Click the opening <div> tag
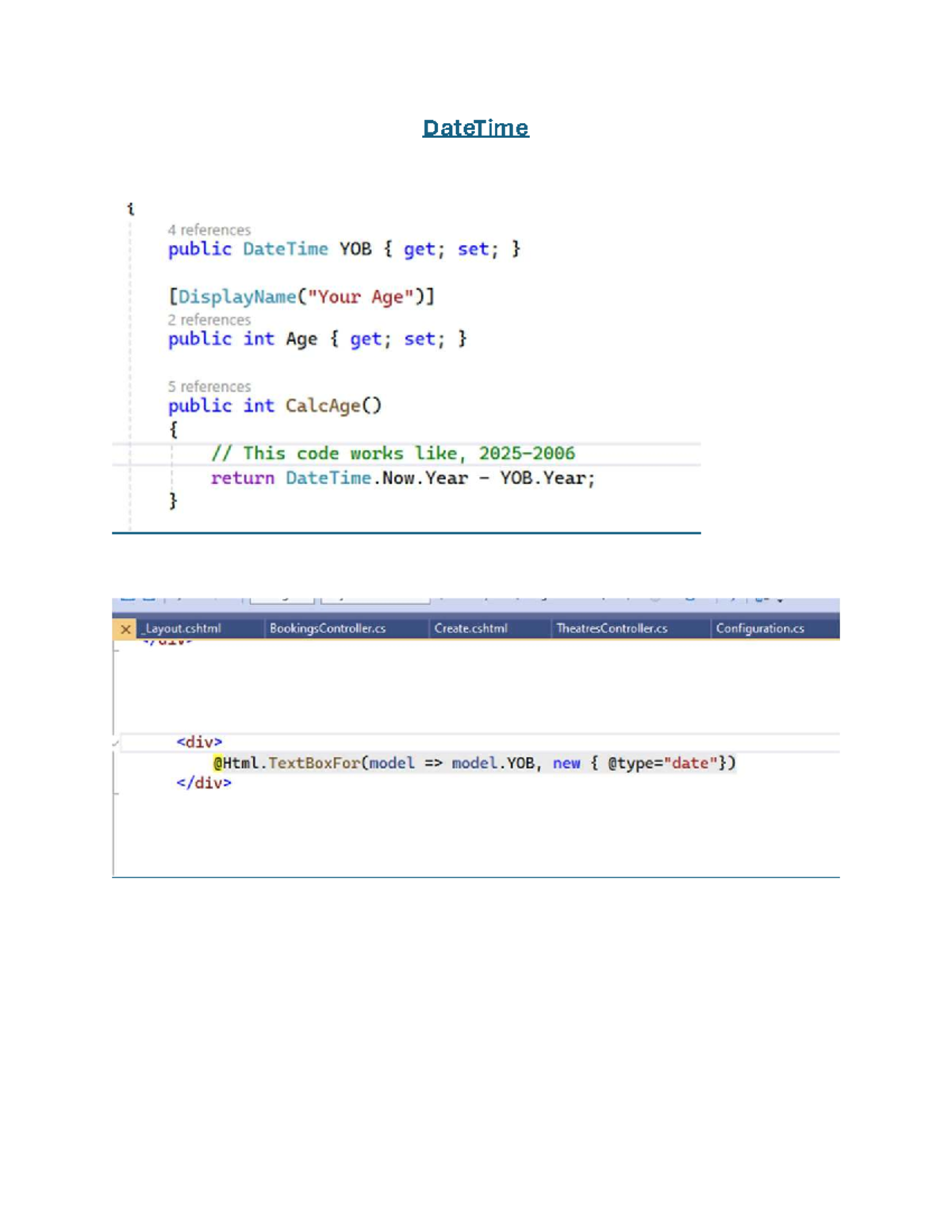 click(x=199, y=743)
